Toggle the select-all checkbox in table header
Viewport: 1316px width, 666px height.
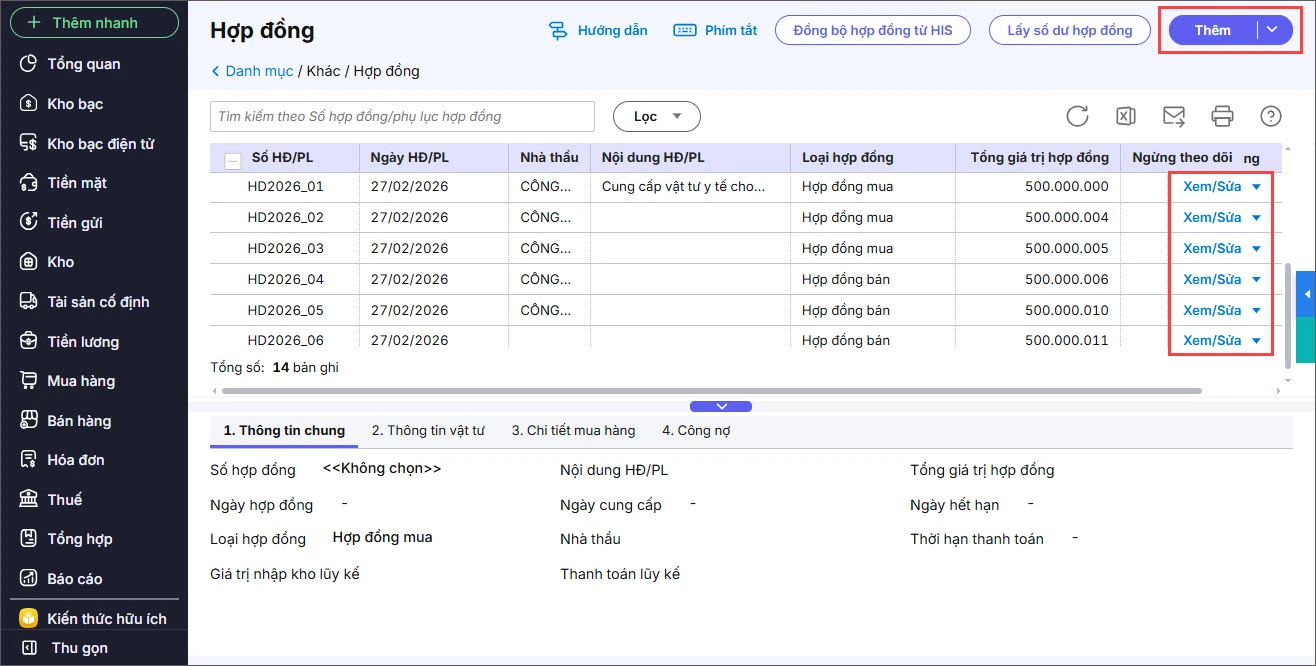click(233, 160)
